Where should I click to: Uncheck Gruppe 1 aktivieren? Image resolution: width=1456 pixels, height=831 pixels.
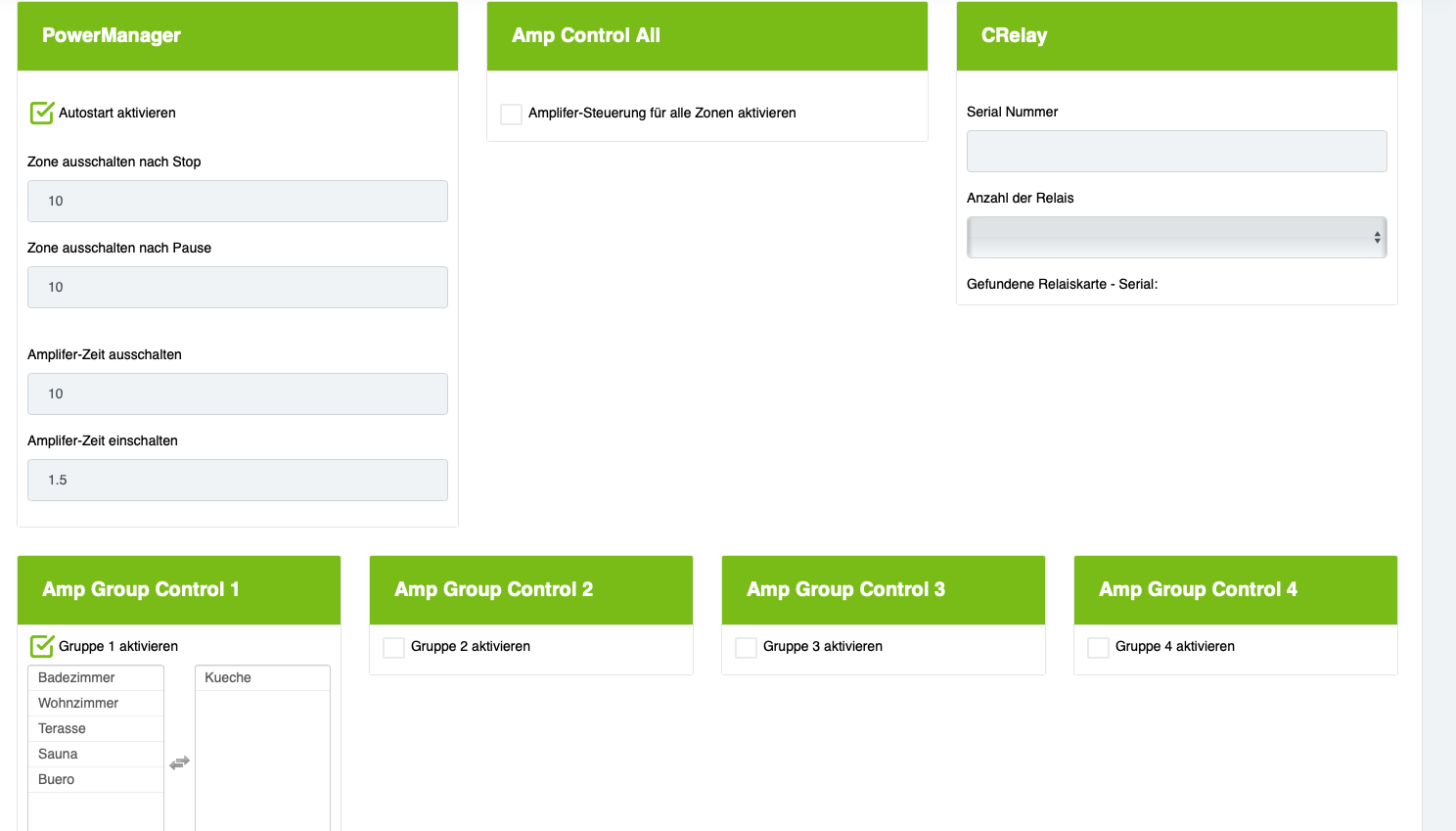pyautogui.click(x=42, y=646)
